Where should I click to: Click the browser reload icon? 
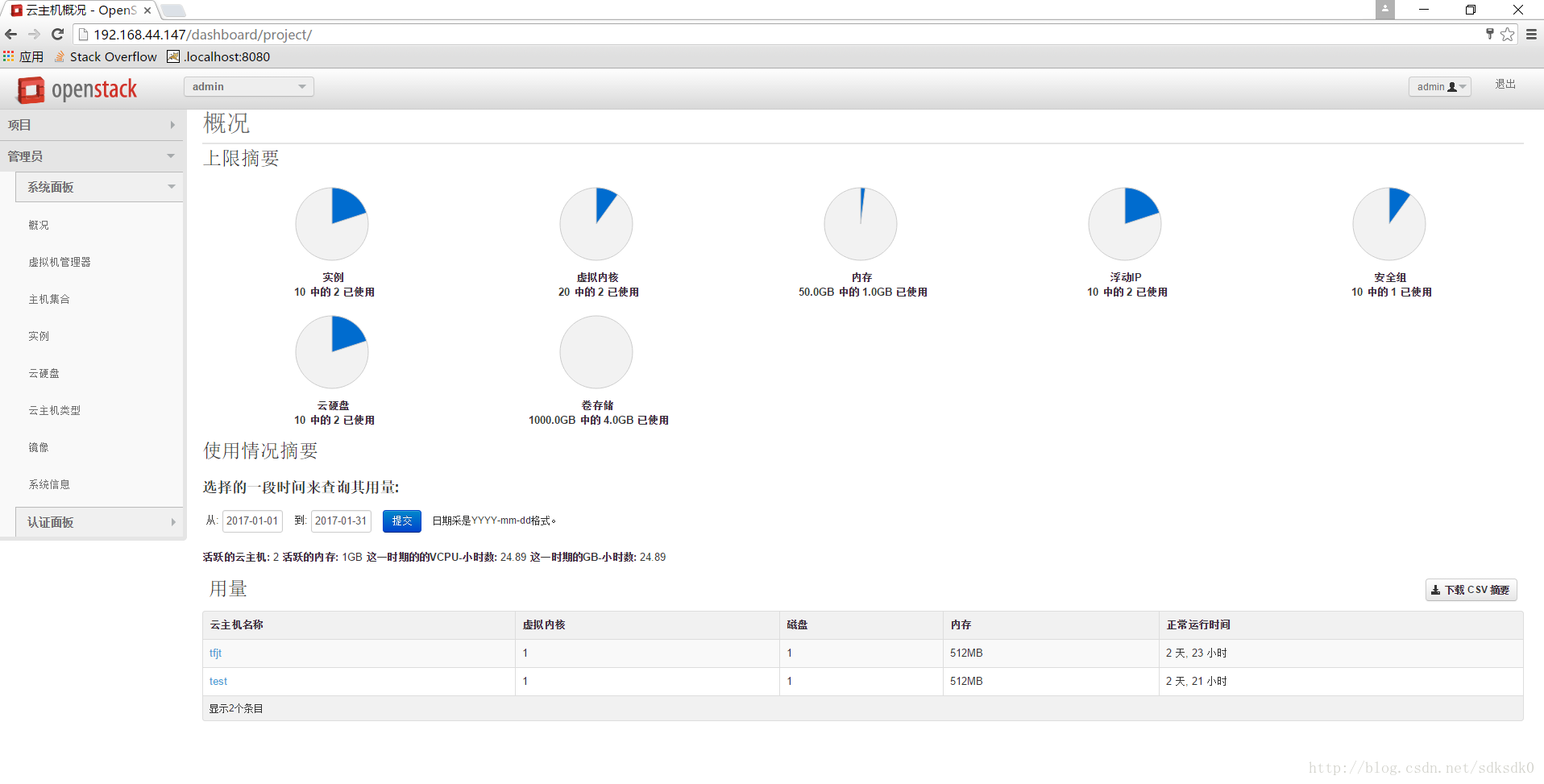[56, 35]
